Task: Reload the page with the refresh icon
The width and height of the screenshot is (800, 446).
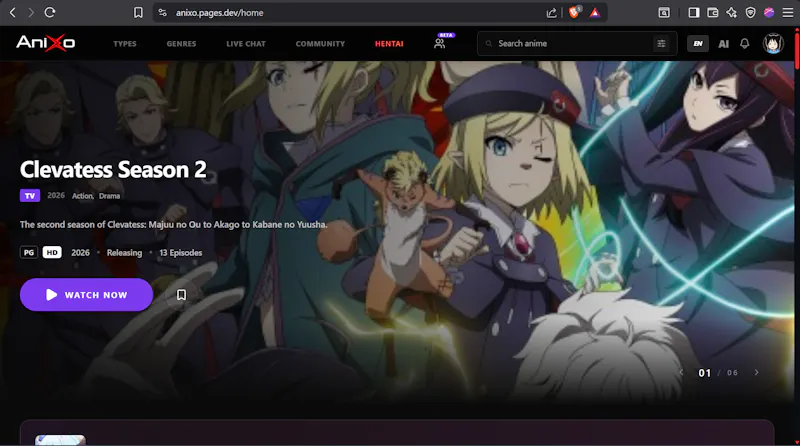Action: click(x=50, y=12)
